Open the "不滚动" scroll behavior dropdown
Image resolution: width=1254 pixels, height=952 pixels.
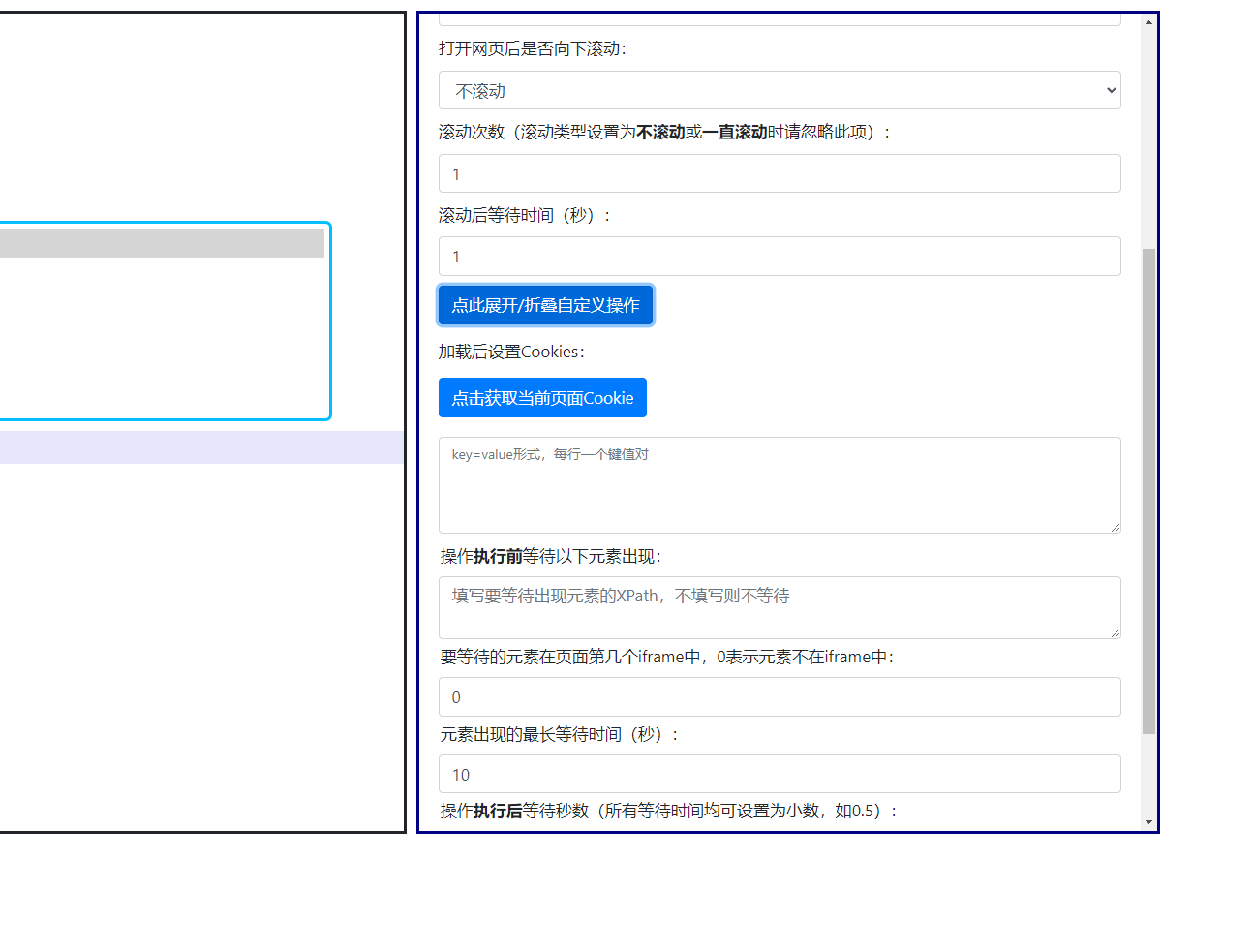780,90
